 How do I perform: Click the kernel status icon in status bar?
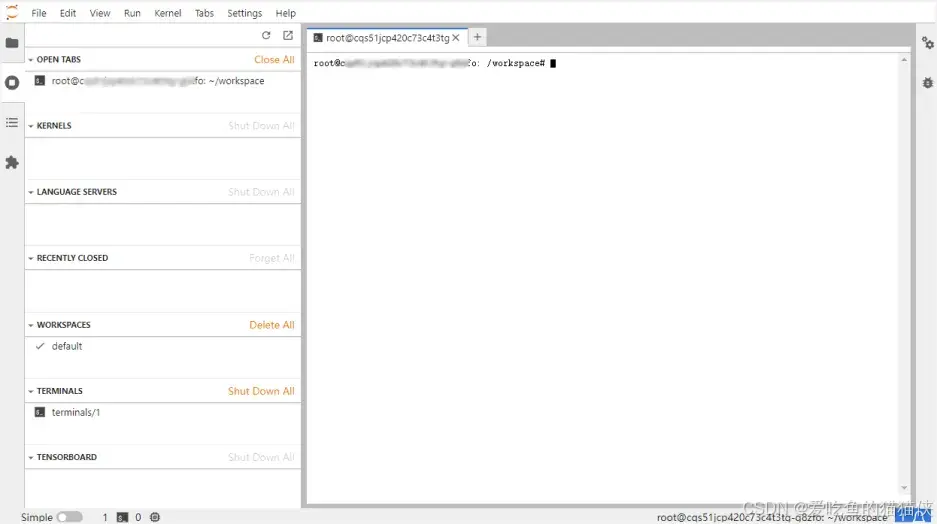click(x=155, y=517)
